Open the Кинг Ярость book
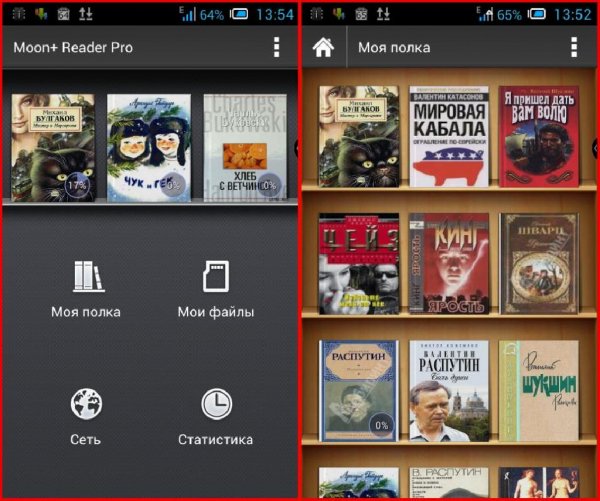 point(449,264)
